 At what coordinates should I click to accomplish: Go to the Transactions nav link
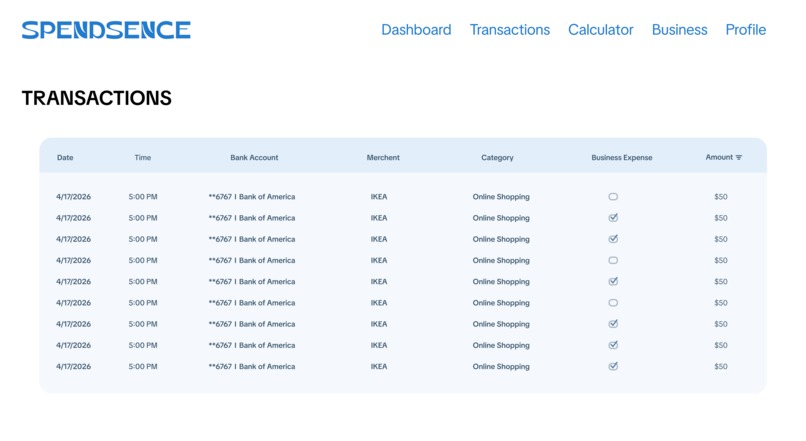510,30
